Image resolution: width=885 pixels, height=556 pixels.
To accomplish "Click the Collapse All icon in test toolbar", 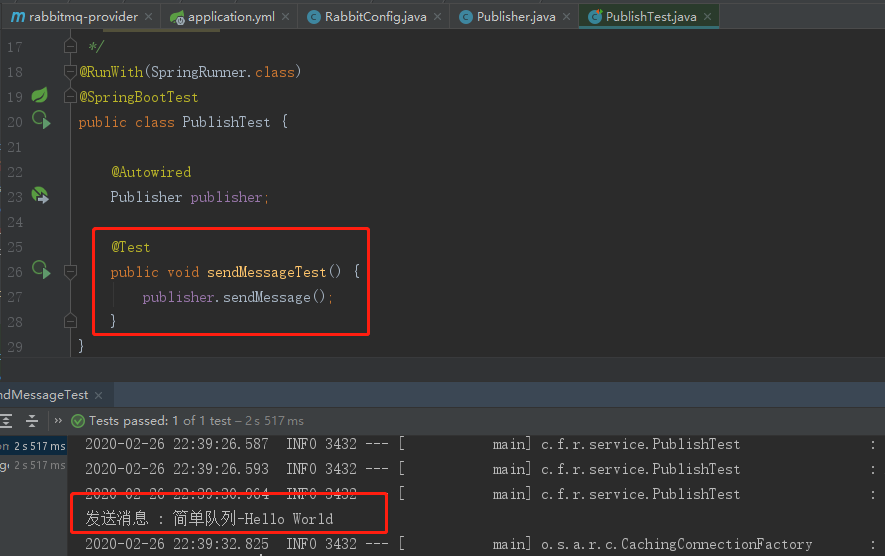I will pyautogui.click(x=32, y=421).
